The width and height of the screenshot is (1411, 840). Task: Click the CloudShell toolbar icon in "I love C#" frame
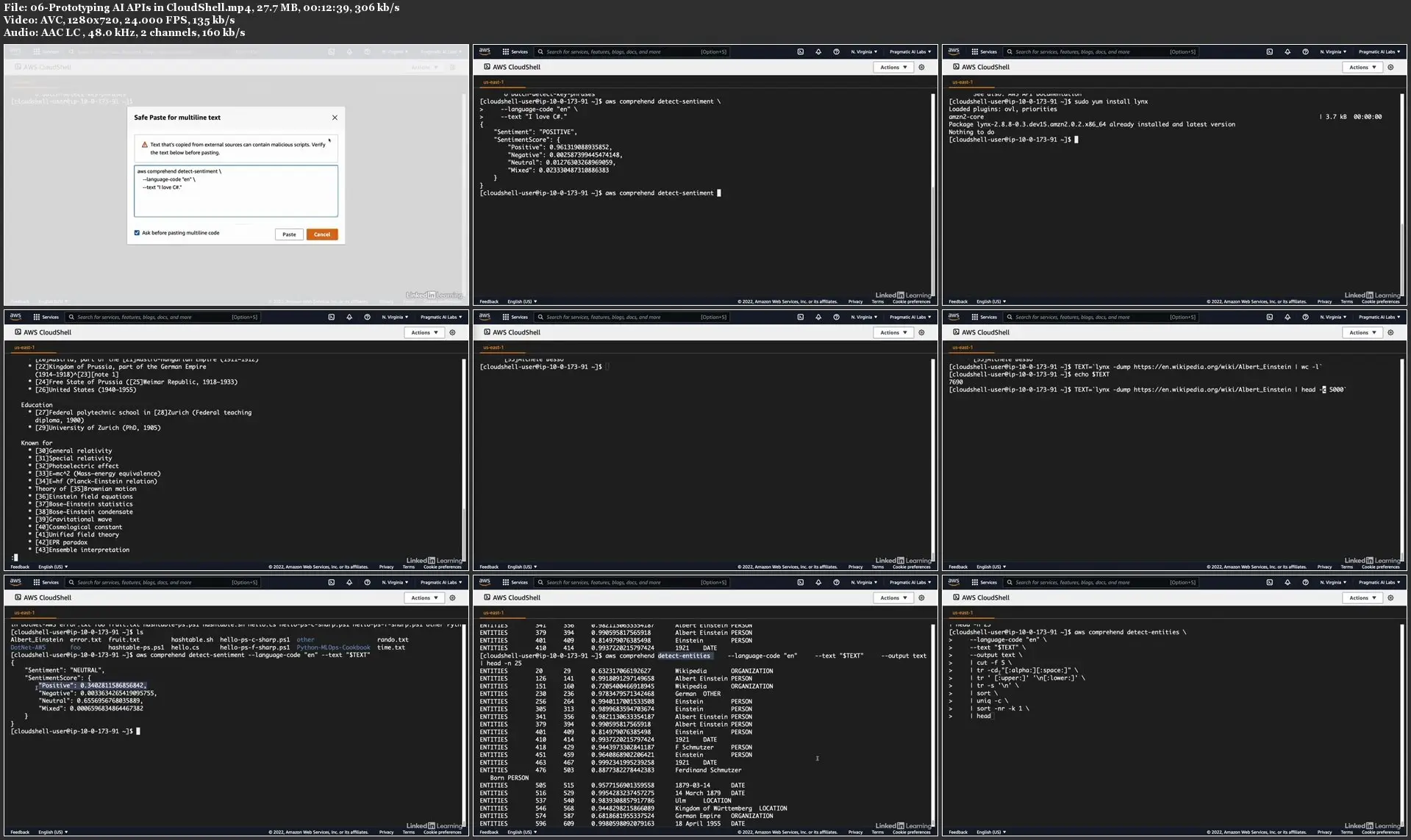[801, 51]
